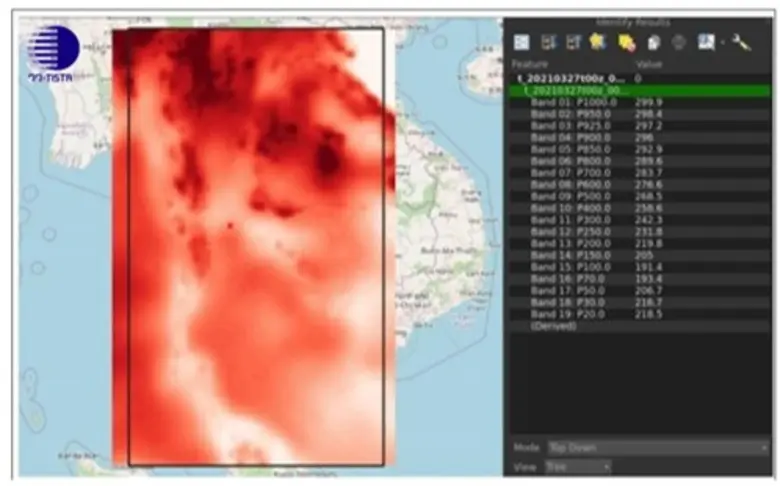
Task: Click the Feature column header
Action: point(530,64)
